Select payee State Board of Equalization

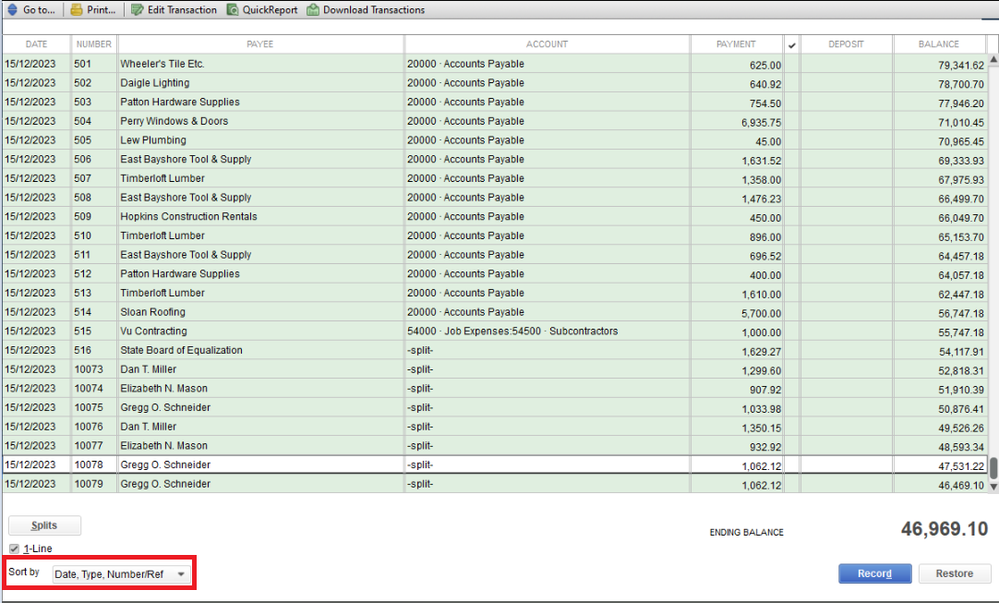pos(182,351)
